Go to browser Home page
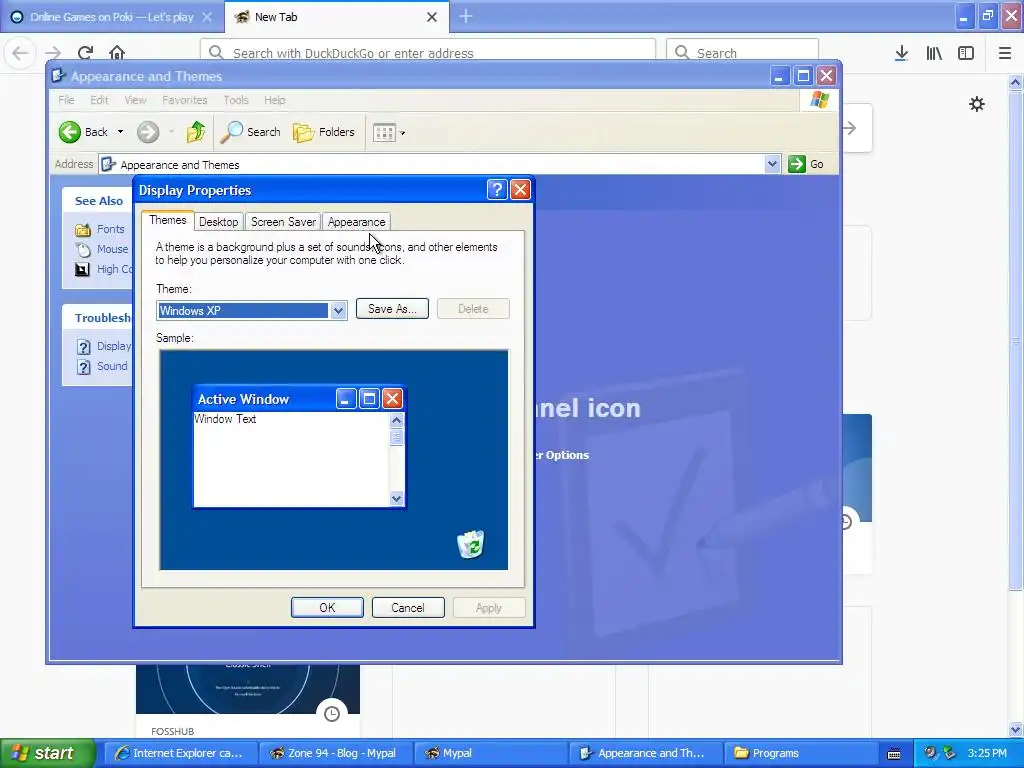The image size is (1024, 768). [x=117, y=53]
